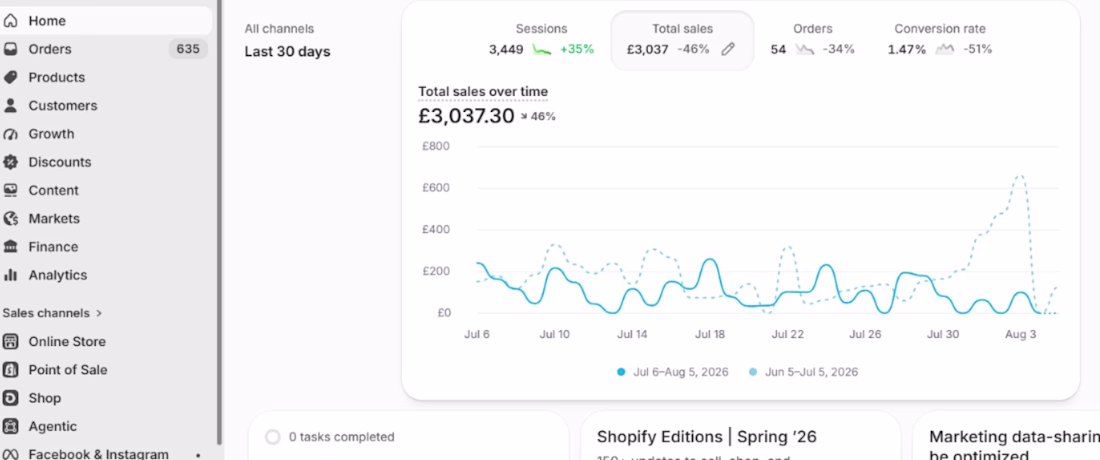
Task: Click the Customers person icon
Action: [x=10, y=106]
